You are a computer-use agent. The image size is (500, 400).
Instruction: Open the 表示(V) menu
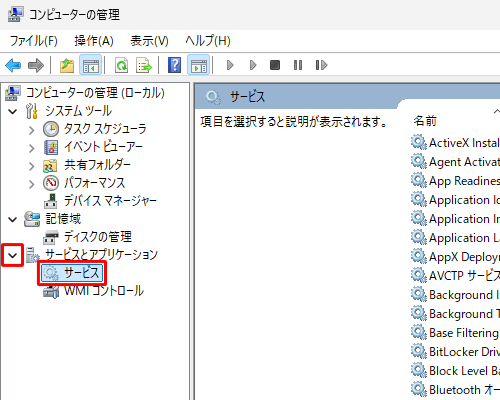(x=149, y=41)
